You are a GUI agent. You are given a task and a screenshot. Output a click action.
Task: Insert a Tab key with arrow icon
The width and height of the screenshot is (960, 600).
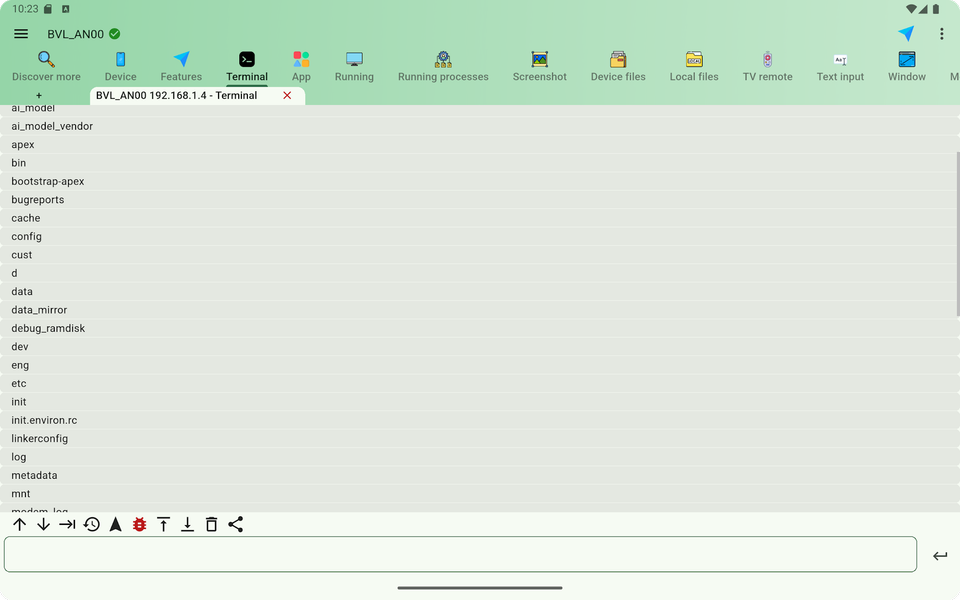pyautogui.click(x=67, y=523)
